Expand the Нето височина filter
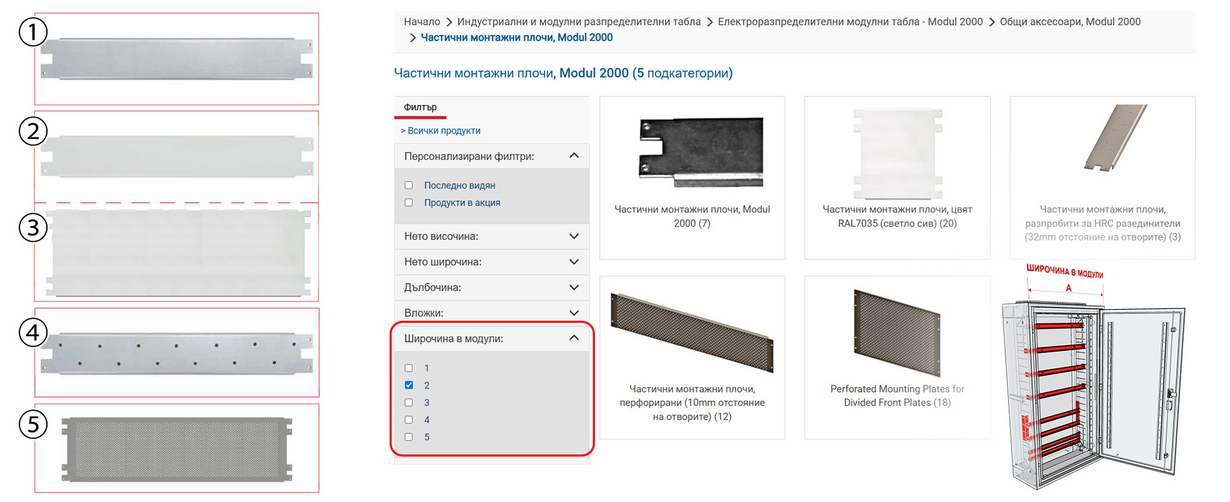The height and width of the screenshot is (502, 1230). [491, 236]
